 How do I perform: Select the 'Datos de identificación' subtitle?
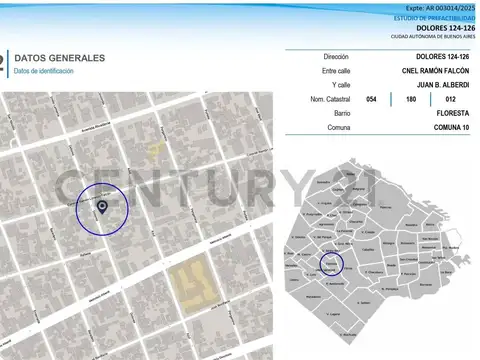tap(44, 71)
